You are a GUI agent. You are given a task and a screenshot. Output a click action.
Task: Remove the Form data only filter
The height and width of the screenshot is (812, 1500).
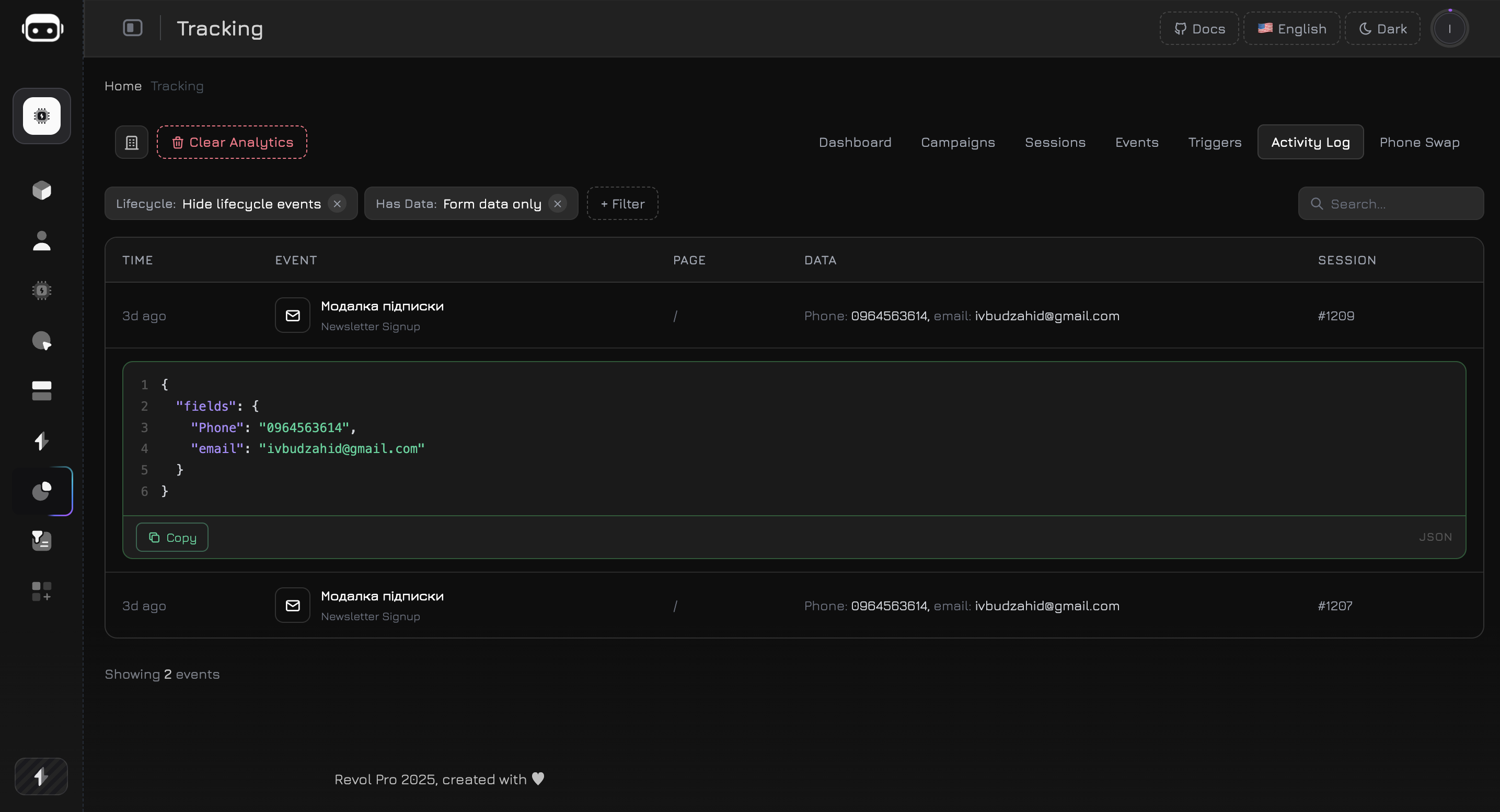(557, 204)
